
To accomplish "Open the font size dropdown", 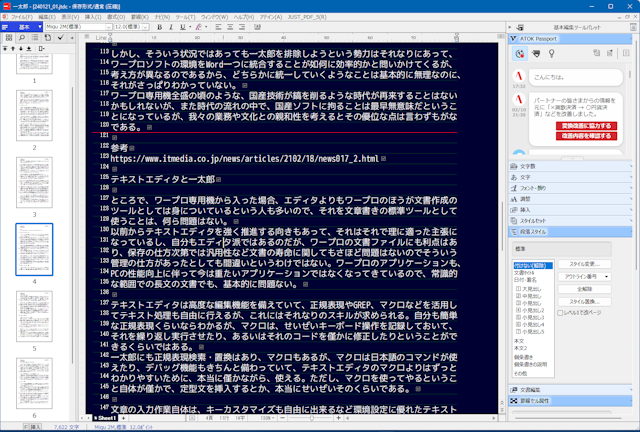I will 145,27.
